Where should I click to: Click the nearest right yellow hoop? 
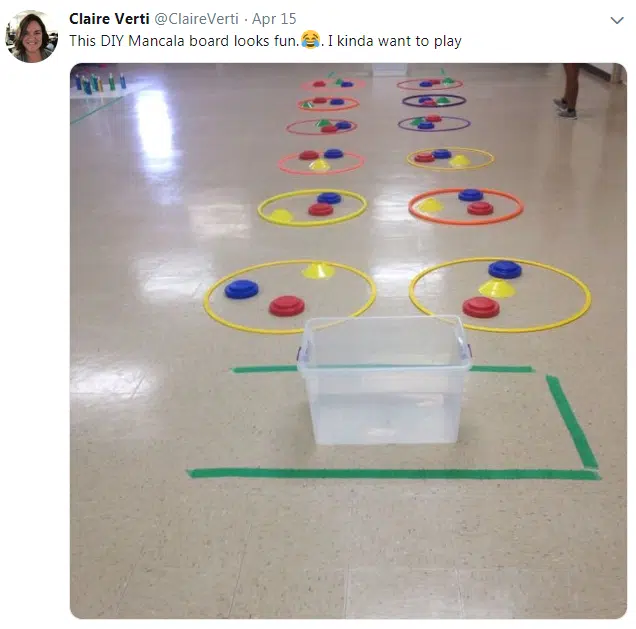[500, 295]
